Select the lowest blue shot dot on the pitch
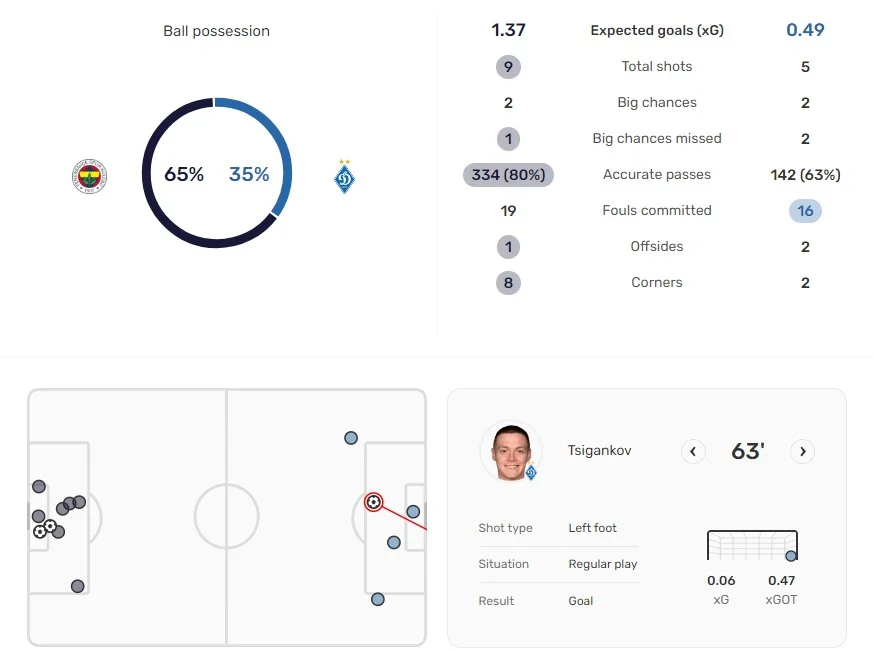This screenshot has height=650, width=873. point(377,599)
